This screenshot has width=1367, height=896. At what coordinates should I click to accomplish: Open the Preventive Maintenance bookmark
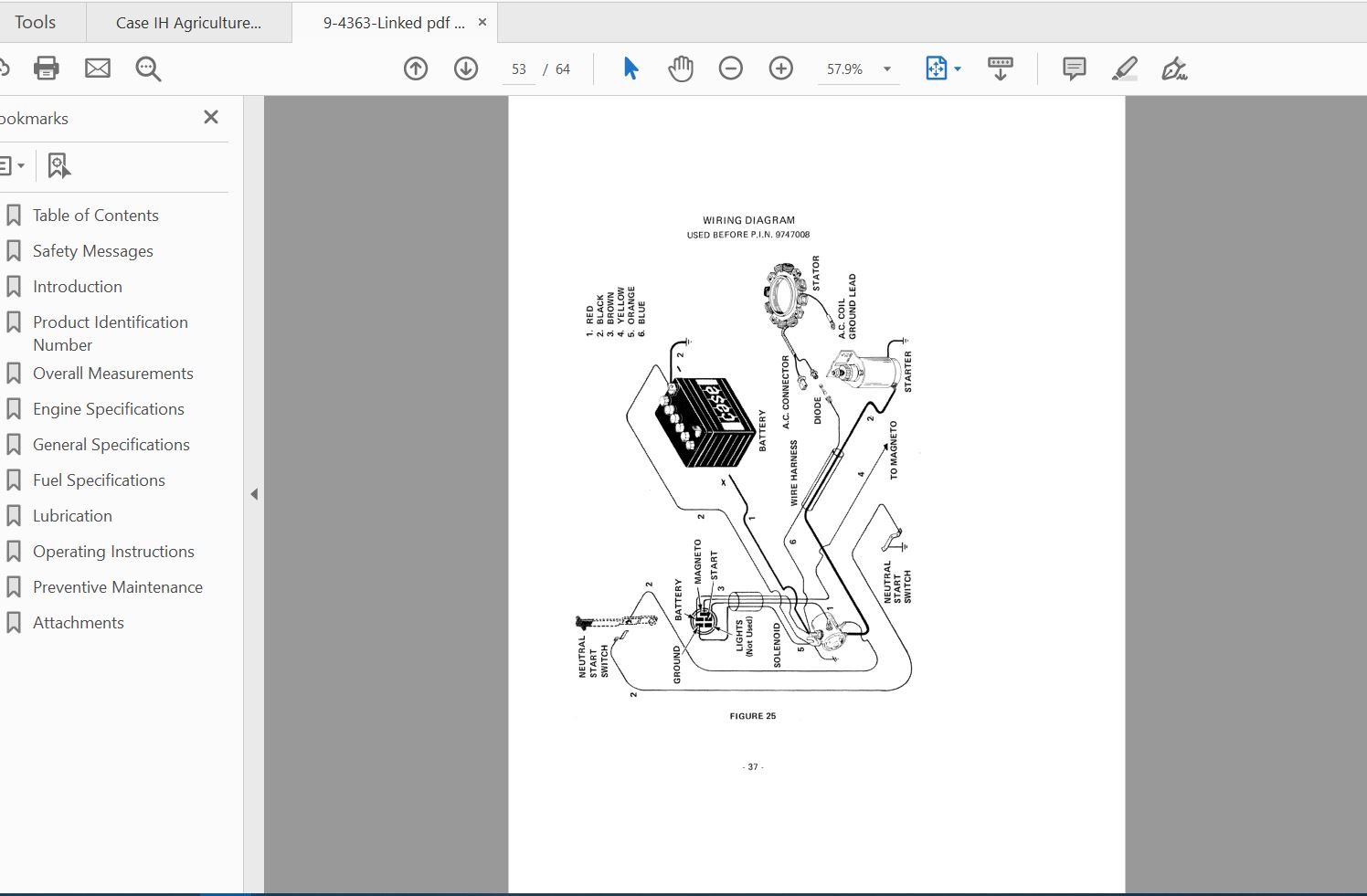(117, 587)
